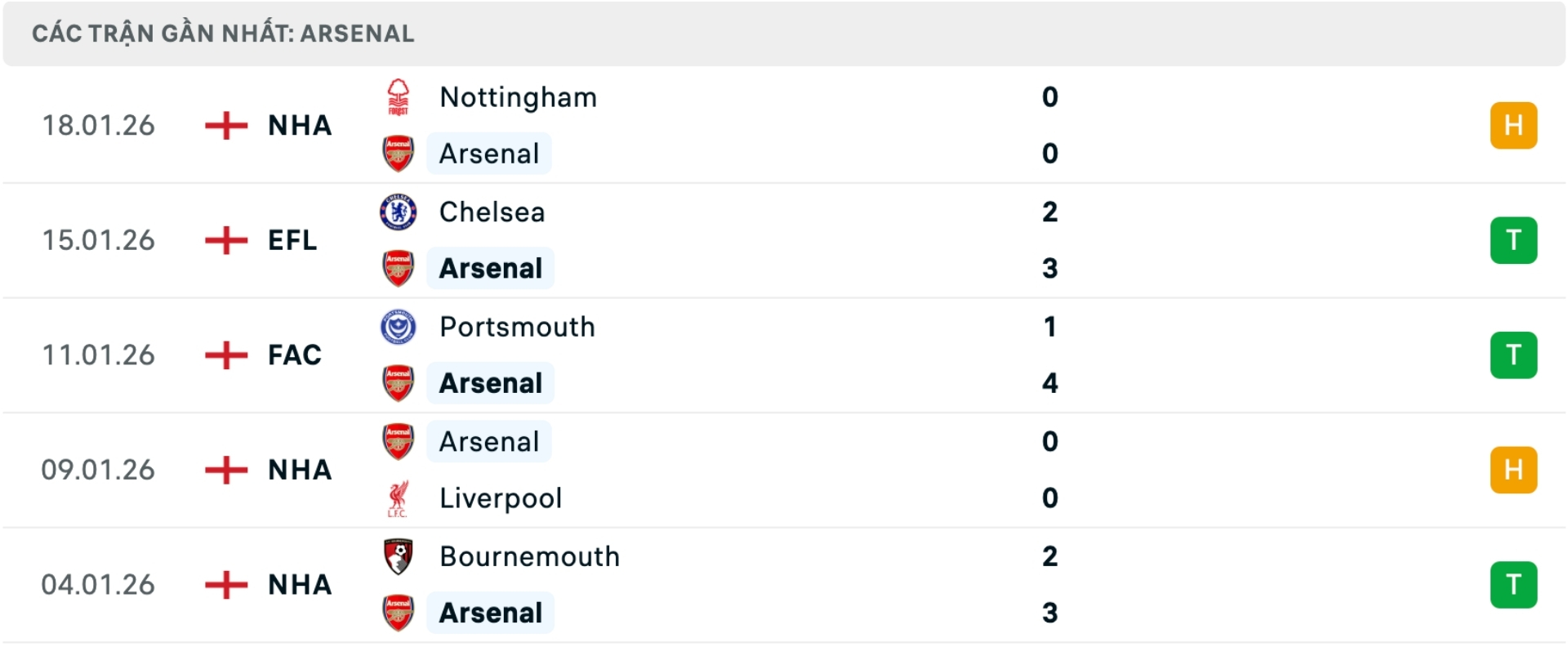Screen dimensions: 1568x647
Task: Click the green T result indicator for Portsmouth
Action: coord(1514,354)
